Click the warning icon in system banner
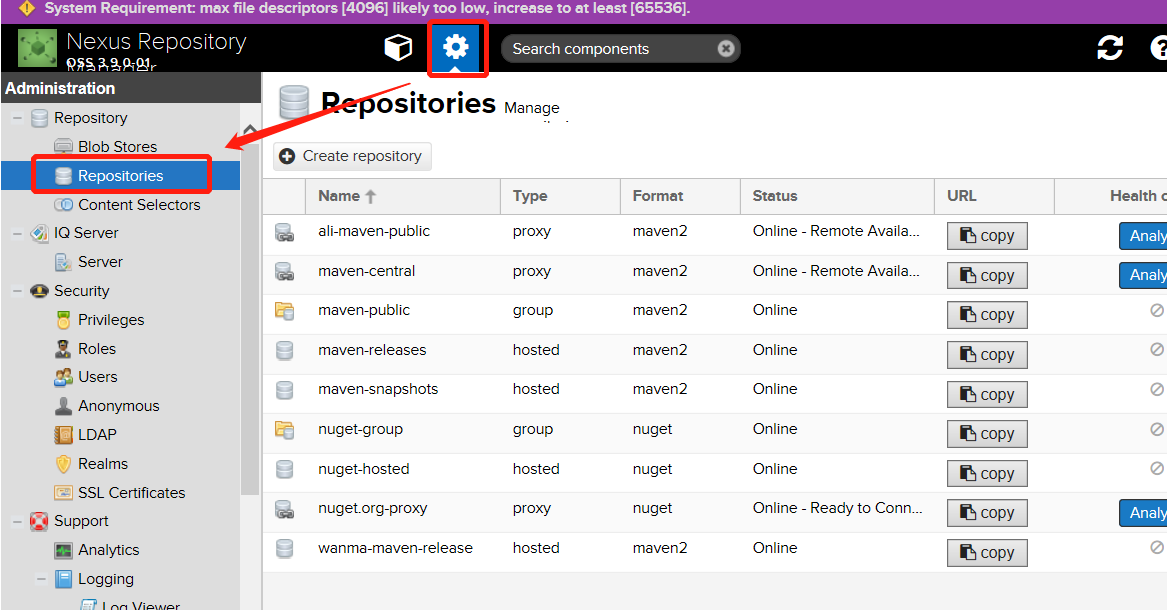This screenshot has height=610, width=1167. coord(26,9)
